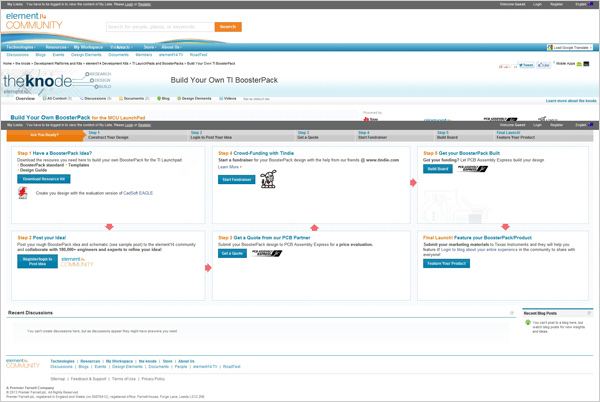Click the blue Get a Quote button
This screenshot has height=402, width=600.
coord(232,253)
